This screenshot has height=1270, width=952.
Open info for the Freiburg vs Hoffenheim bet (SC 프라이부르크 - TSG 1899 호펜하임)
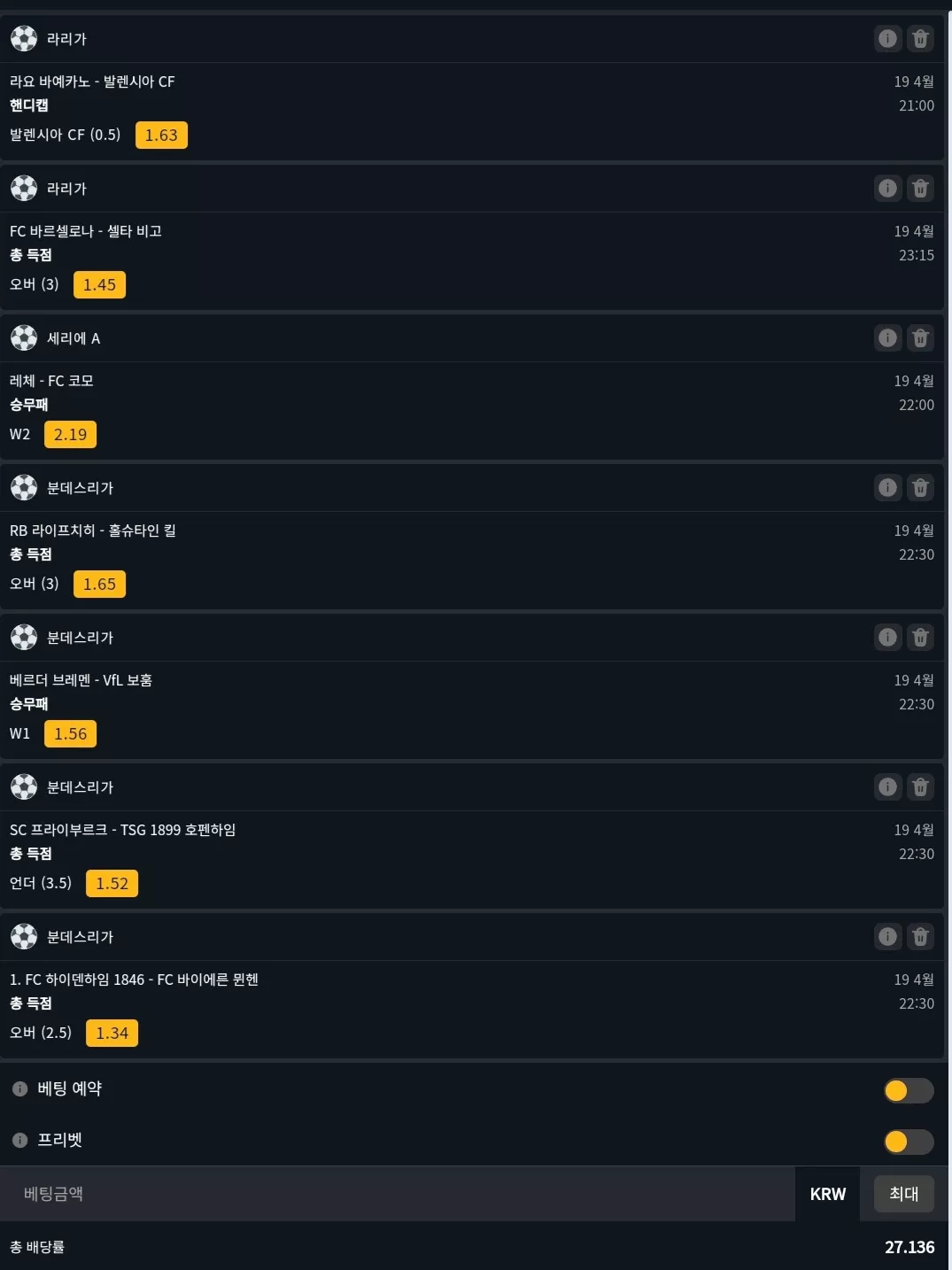[x=887, y=786]
